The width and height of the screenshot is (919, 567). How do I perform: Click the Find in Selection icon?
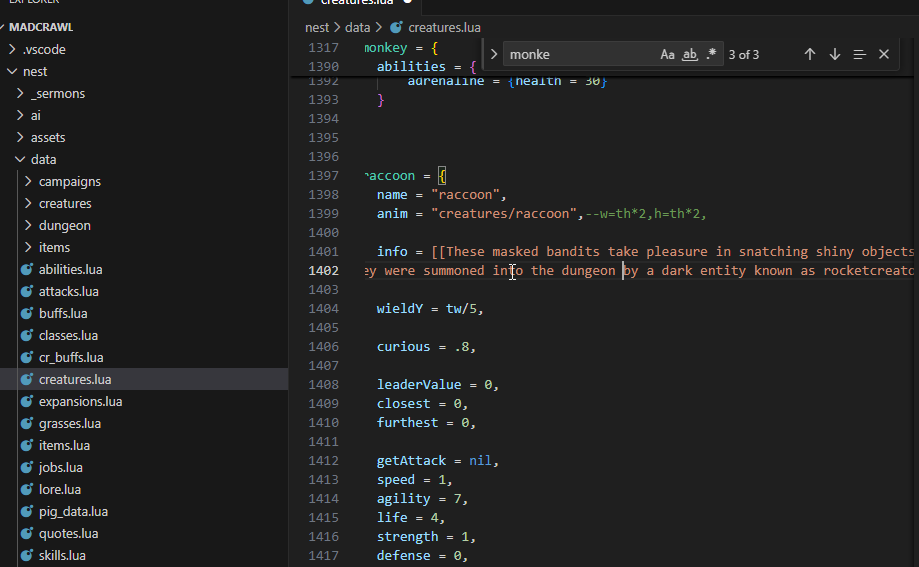tap(859, 54)
